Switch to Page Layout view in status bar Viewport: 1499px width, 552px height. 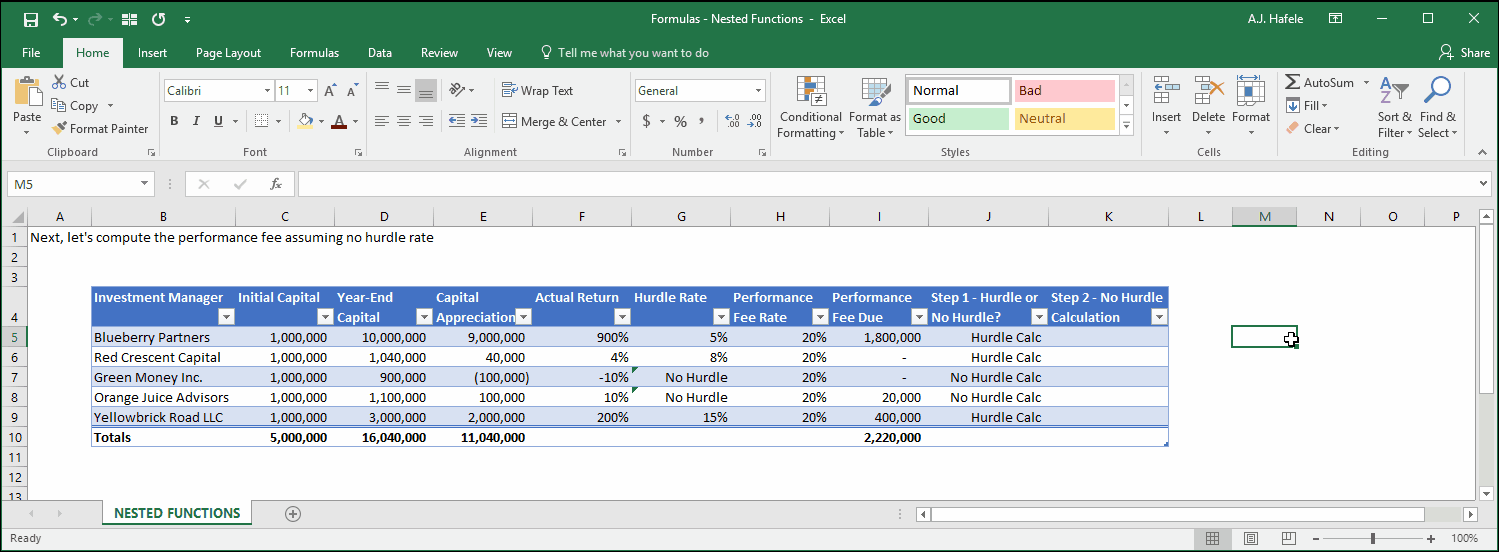1250,538
